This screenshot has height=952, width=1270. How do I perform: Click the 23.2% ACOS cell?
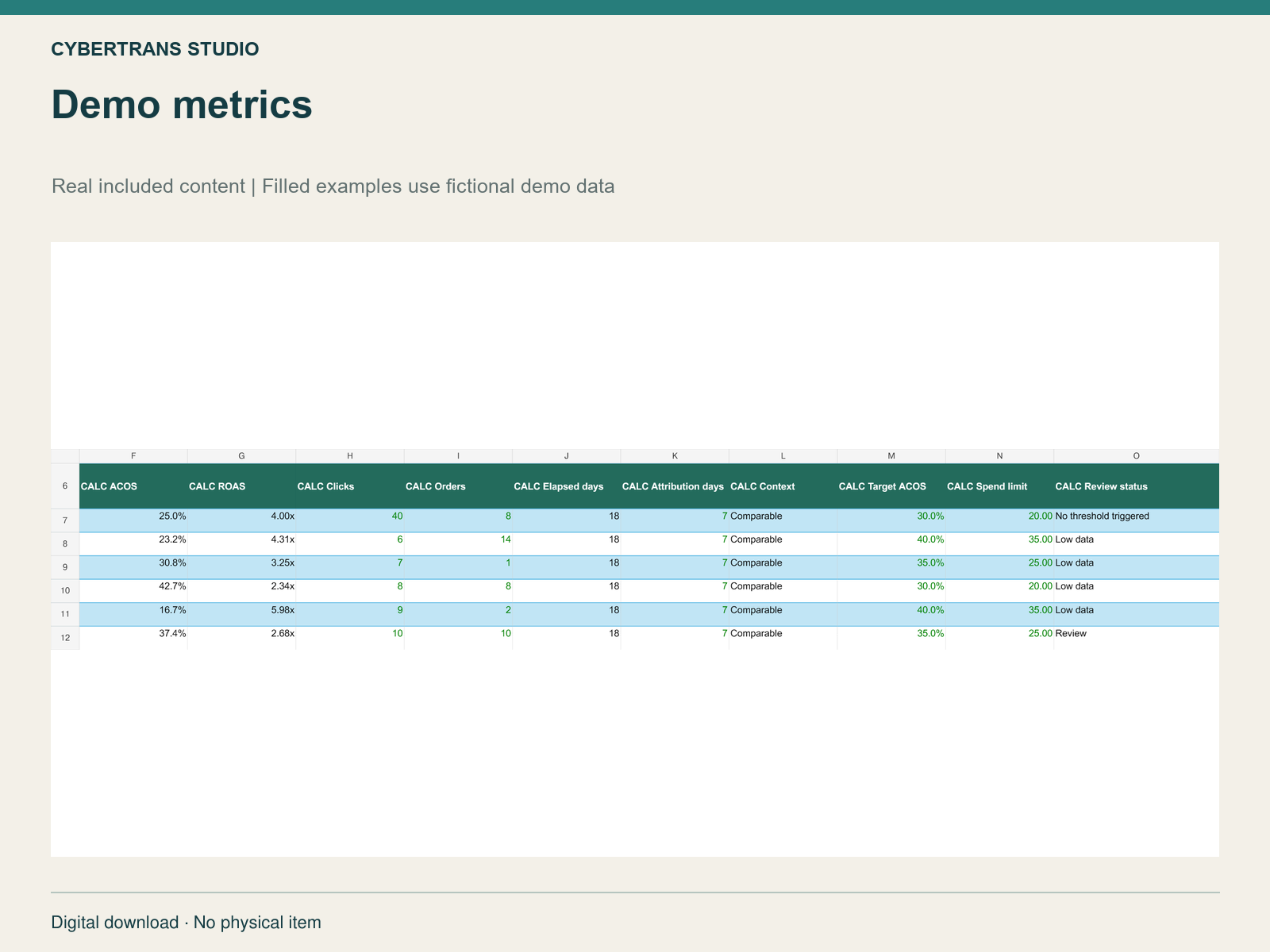click(133, 543)
